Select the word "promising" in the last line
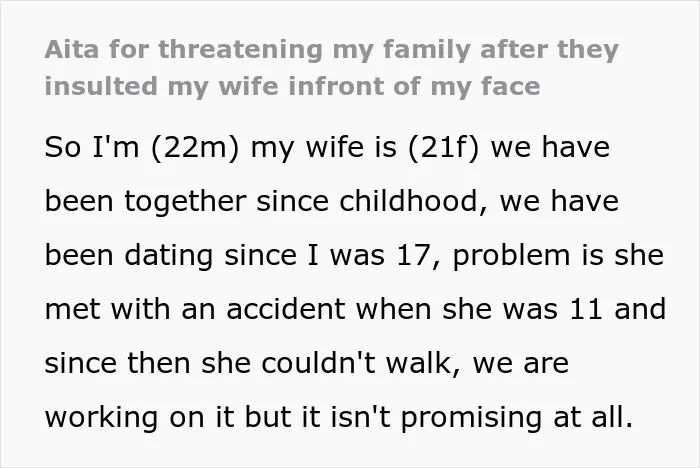Image resolution: width=700 pixels, height=468 pixels. coord(471,418)
